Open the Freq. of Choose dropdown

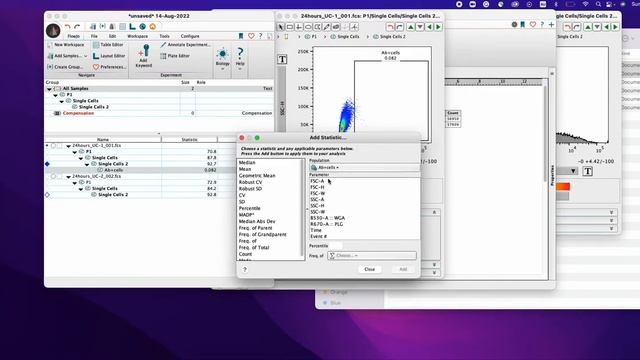click(x=372, y=256)
